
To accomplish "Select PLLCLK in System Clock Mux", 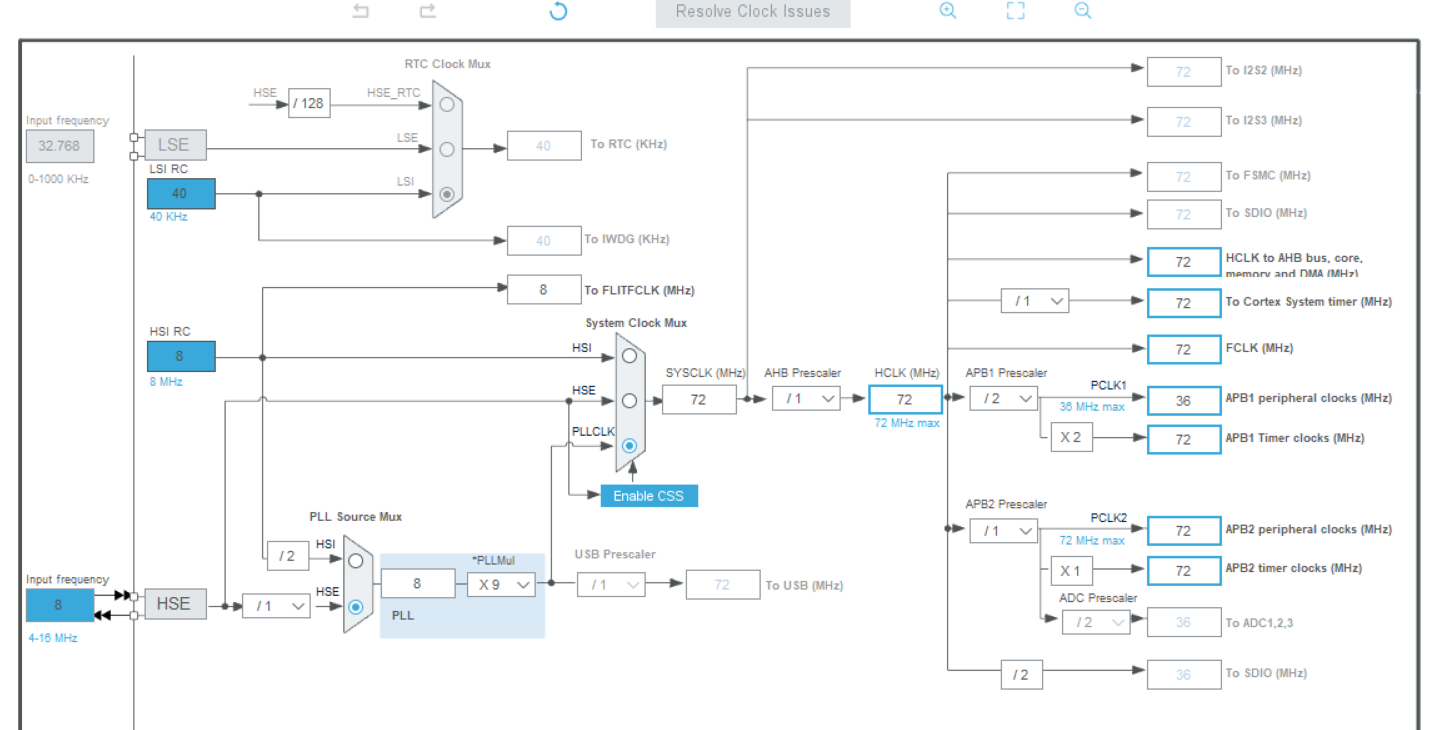I will (629, 446).
